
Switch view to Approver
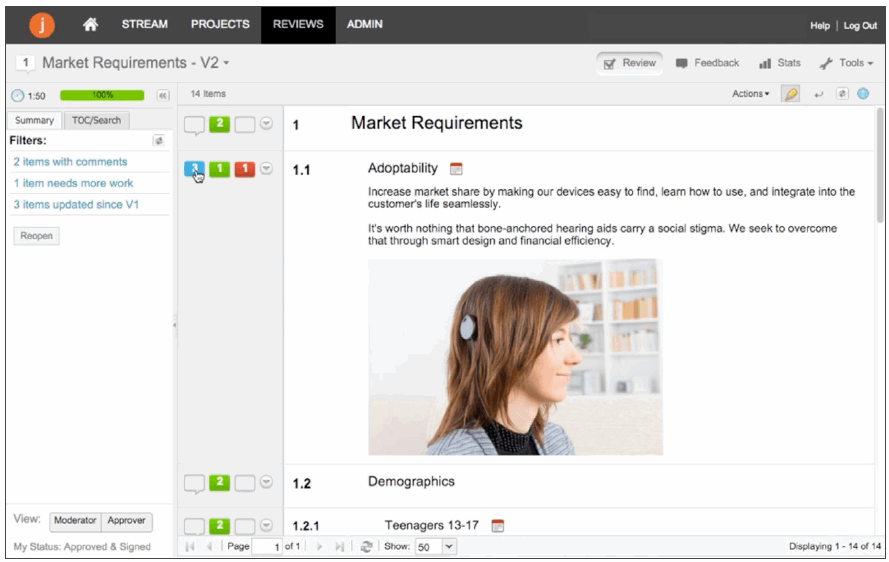point(127,521)
